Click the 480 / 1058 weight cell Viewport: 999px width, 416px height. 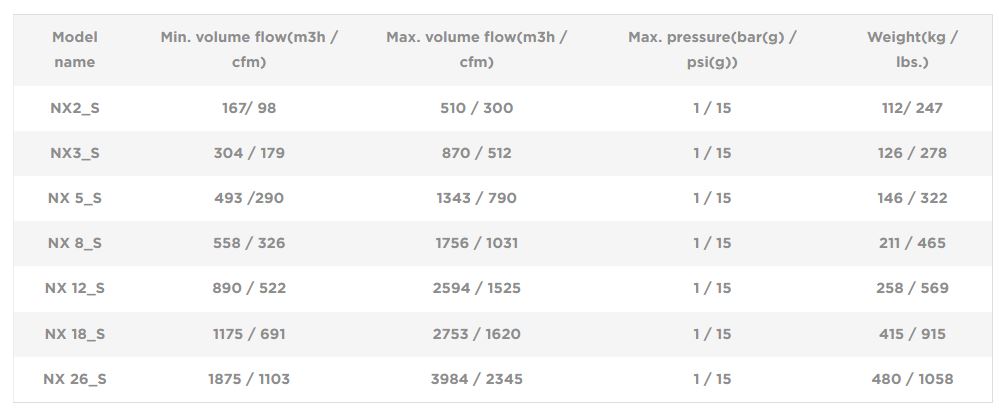pyautogui.click(x=912, y=379)
